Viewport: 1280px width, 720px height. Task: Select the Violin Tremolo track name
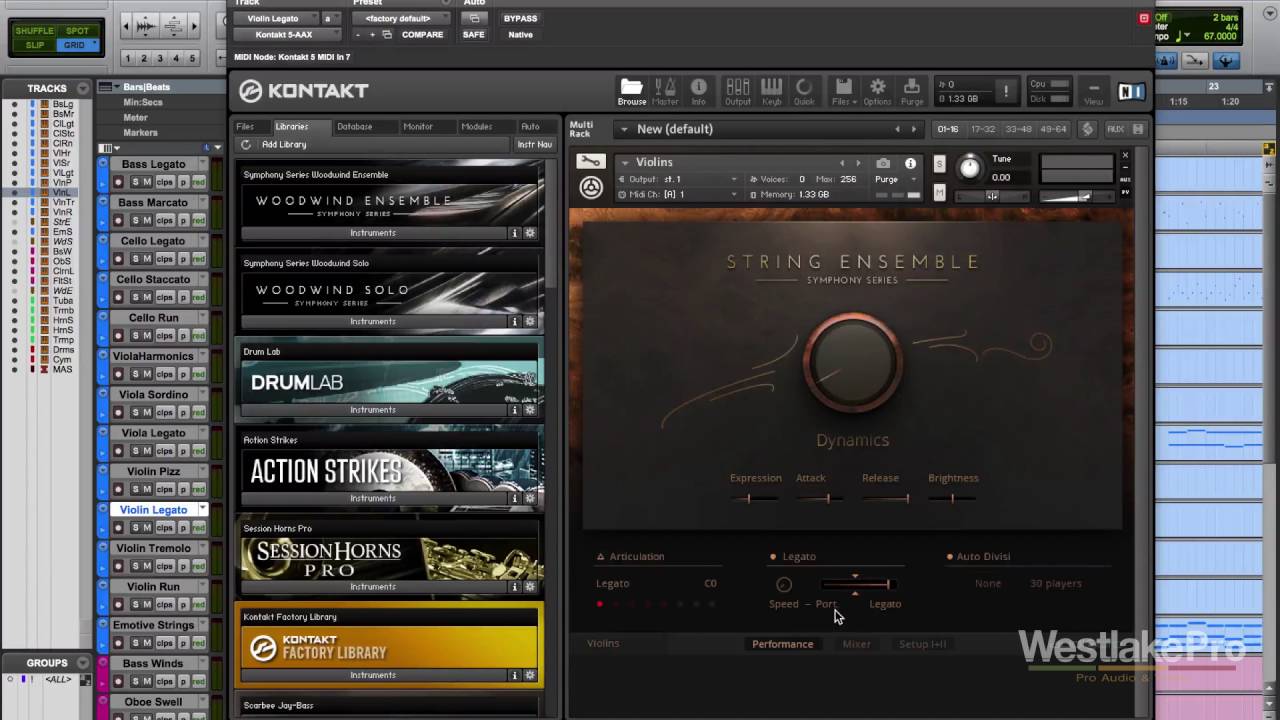(153, 548)
